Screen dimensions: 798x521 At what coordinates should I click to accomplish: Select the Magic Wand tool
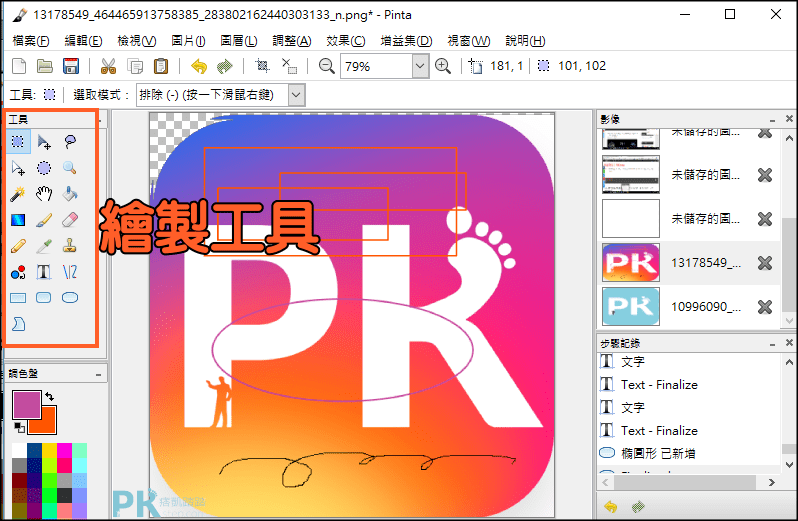pyautogui.click(x=18, y=193)
